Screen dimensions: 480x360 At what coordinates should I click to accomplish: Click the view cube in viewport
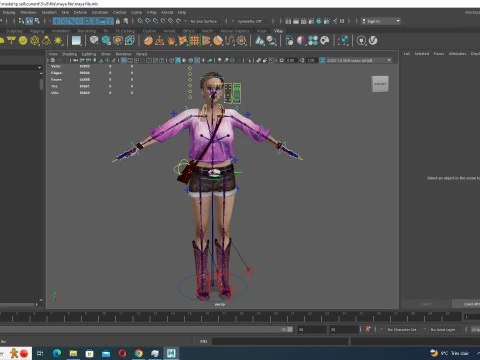pyautogui.click(x=380, y=84)
